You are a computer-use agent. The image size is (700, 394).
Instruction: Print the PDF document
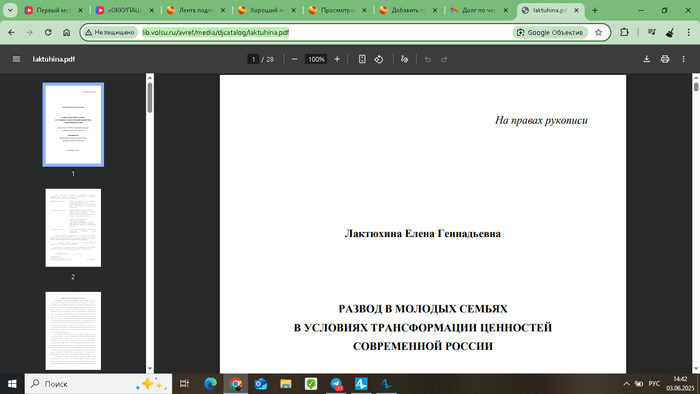click(x=665, y=59)
